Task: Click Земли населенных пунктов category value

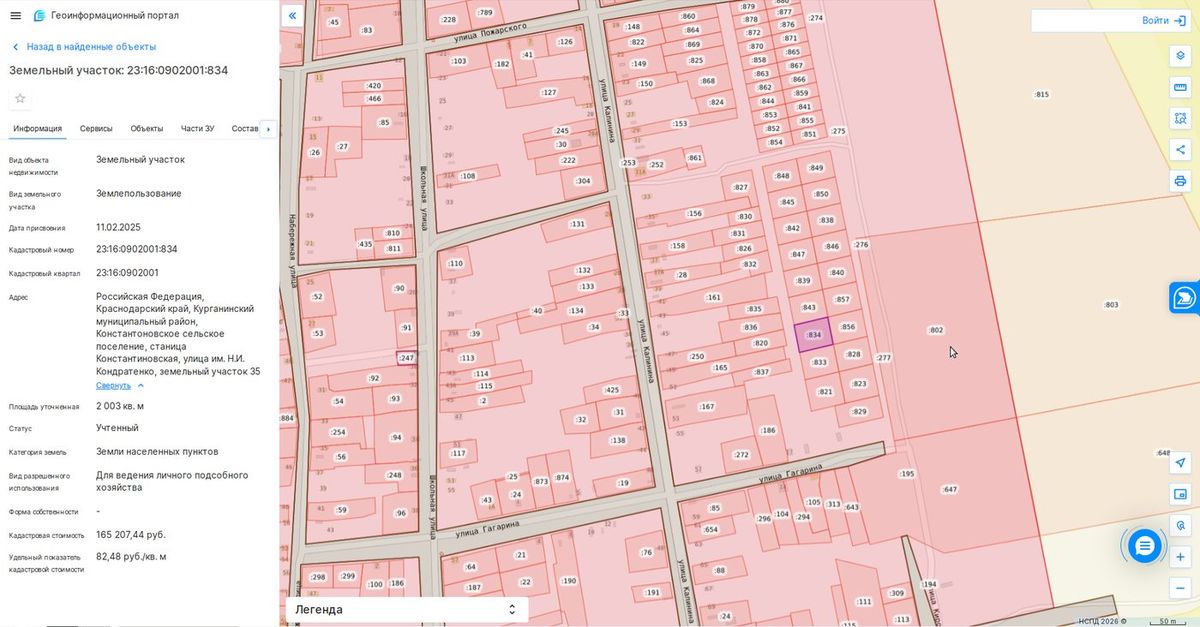Action: click(157, 451)
